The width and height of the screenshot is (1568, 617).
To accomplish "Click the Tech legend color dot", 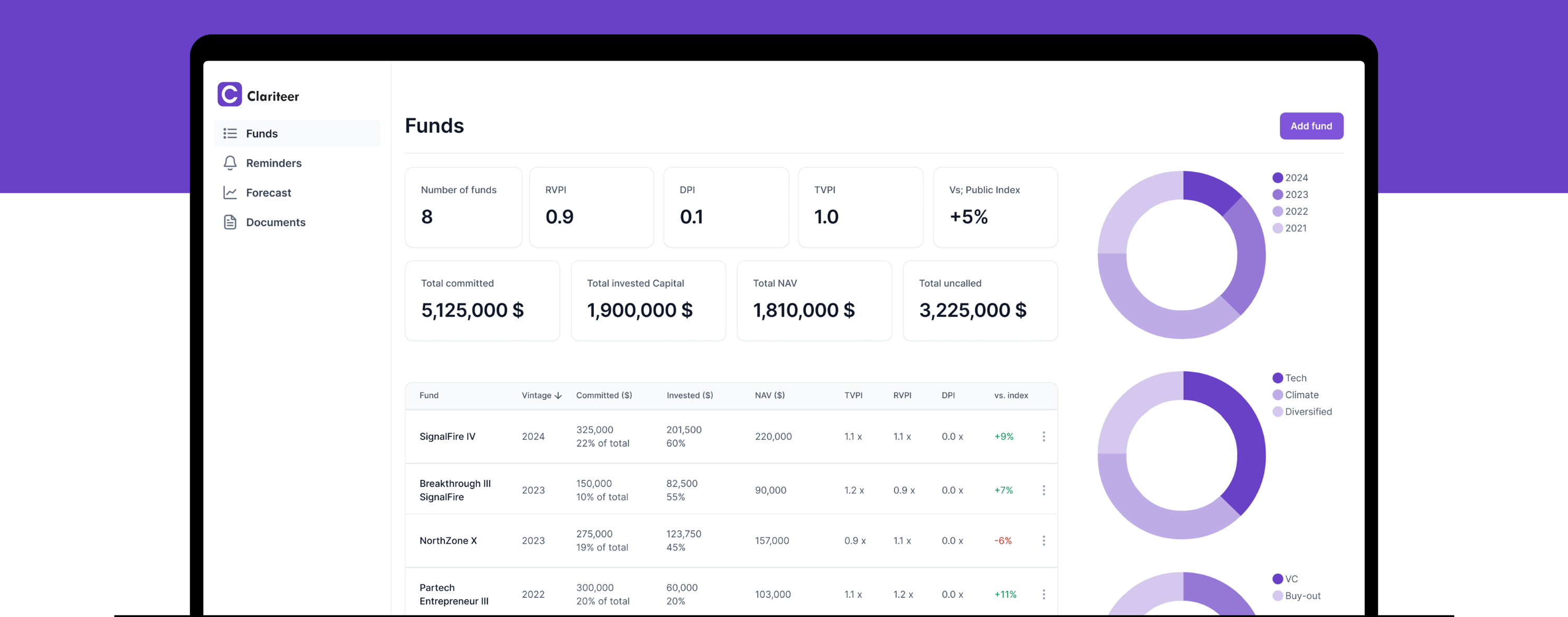I will [x=1277, y=378].
